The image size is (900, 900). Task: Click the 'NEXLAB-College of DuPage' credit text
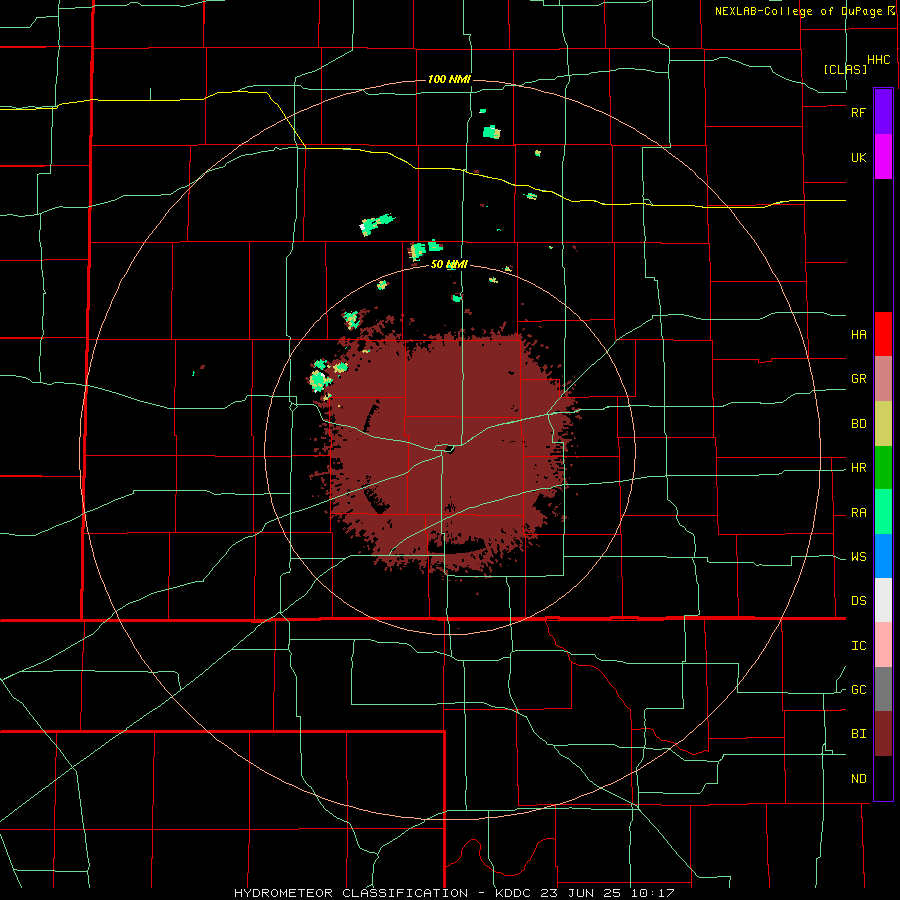(x=798, y=11)
